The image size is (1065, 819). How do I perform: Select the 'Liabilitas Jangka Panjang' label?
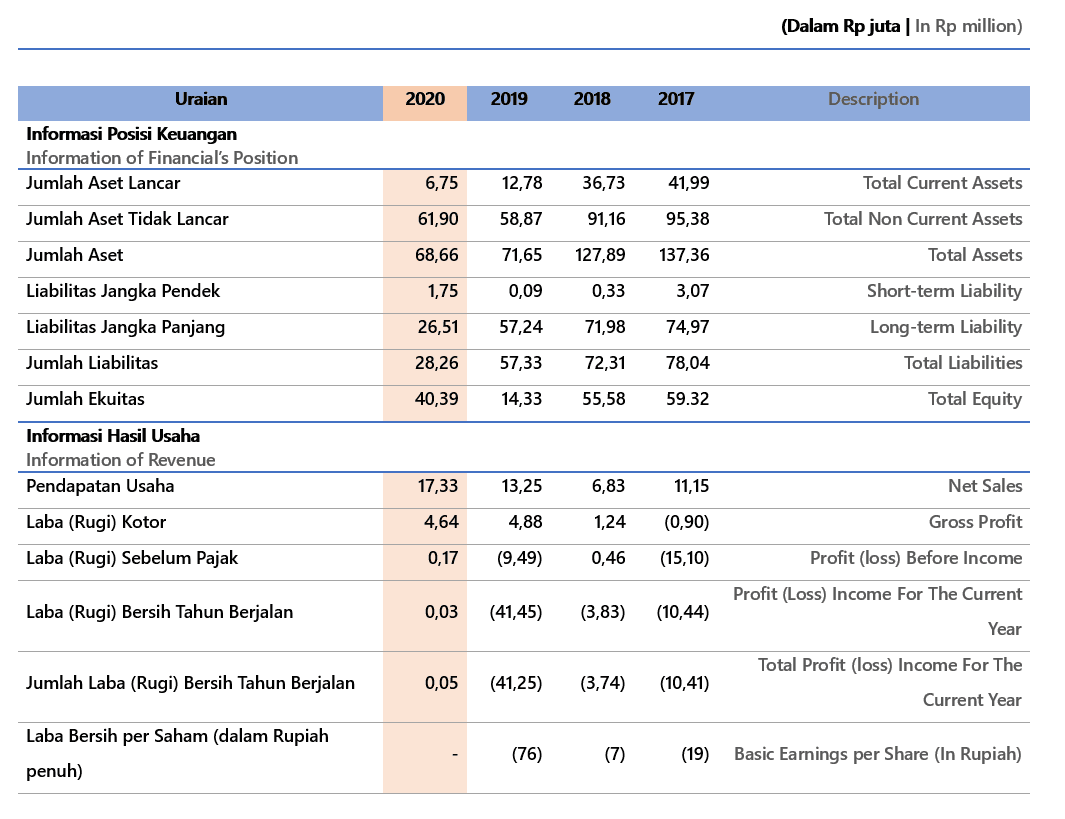coord(126,327)
